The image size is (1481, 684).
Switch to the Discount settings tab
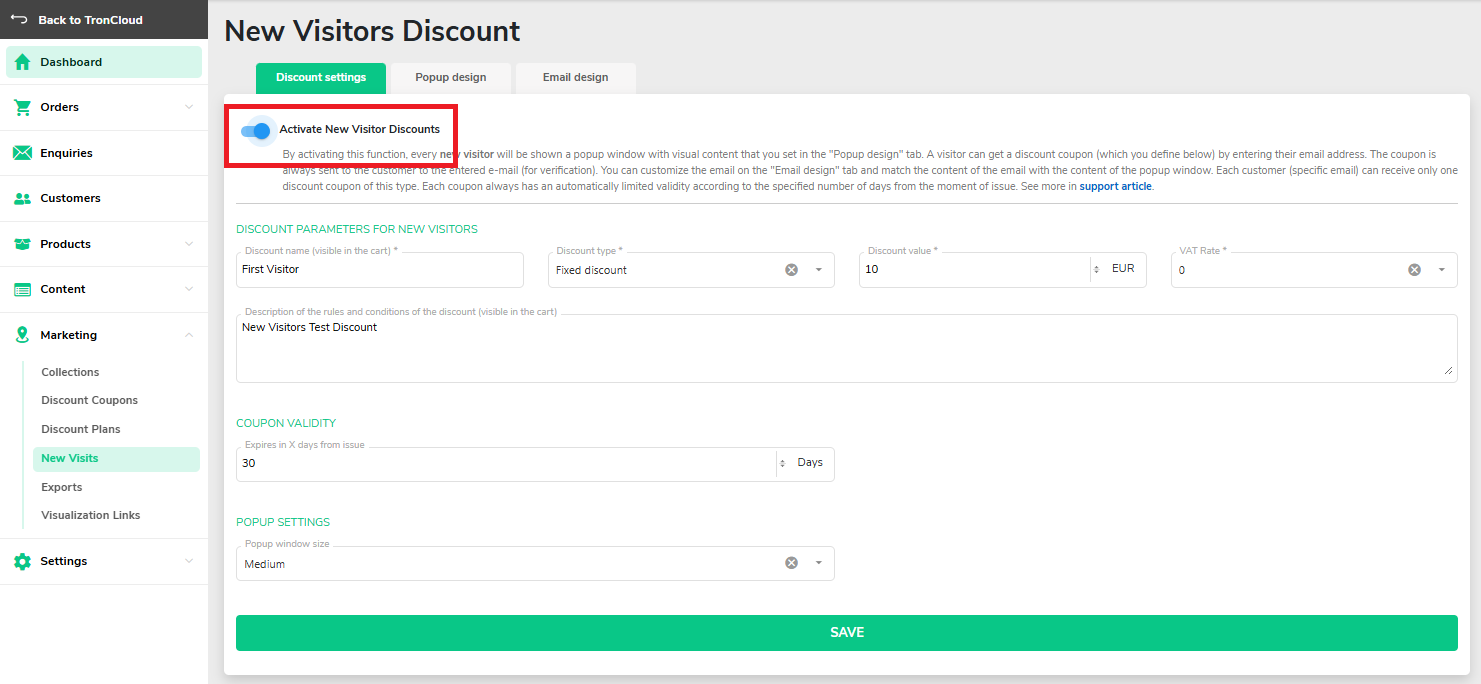tap(321, 78)
